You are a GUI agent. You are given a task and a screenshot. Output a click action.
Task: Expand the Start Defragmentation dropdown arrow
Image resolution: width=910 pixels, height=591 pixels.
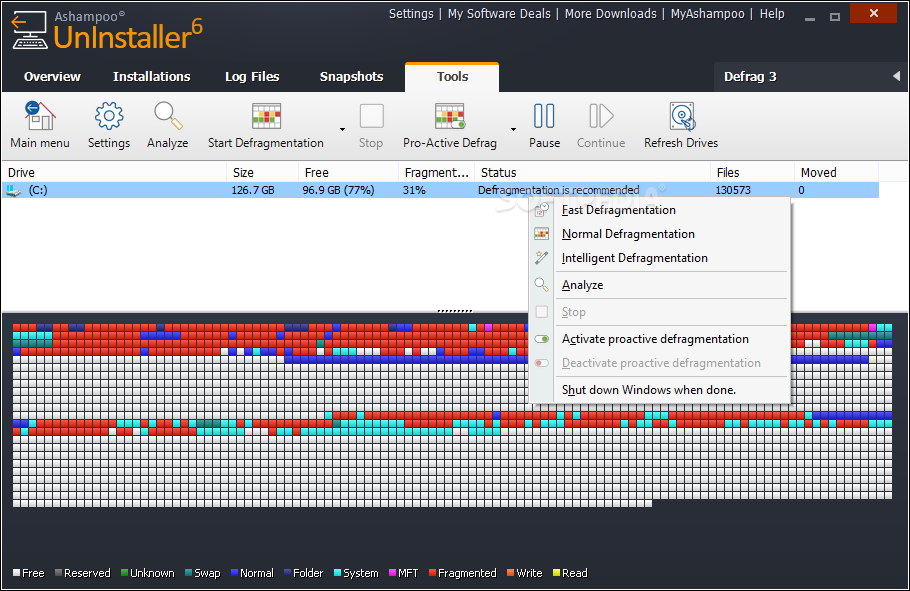(342, 129)
